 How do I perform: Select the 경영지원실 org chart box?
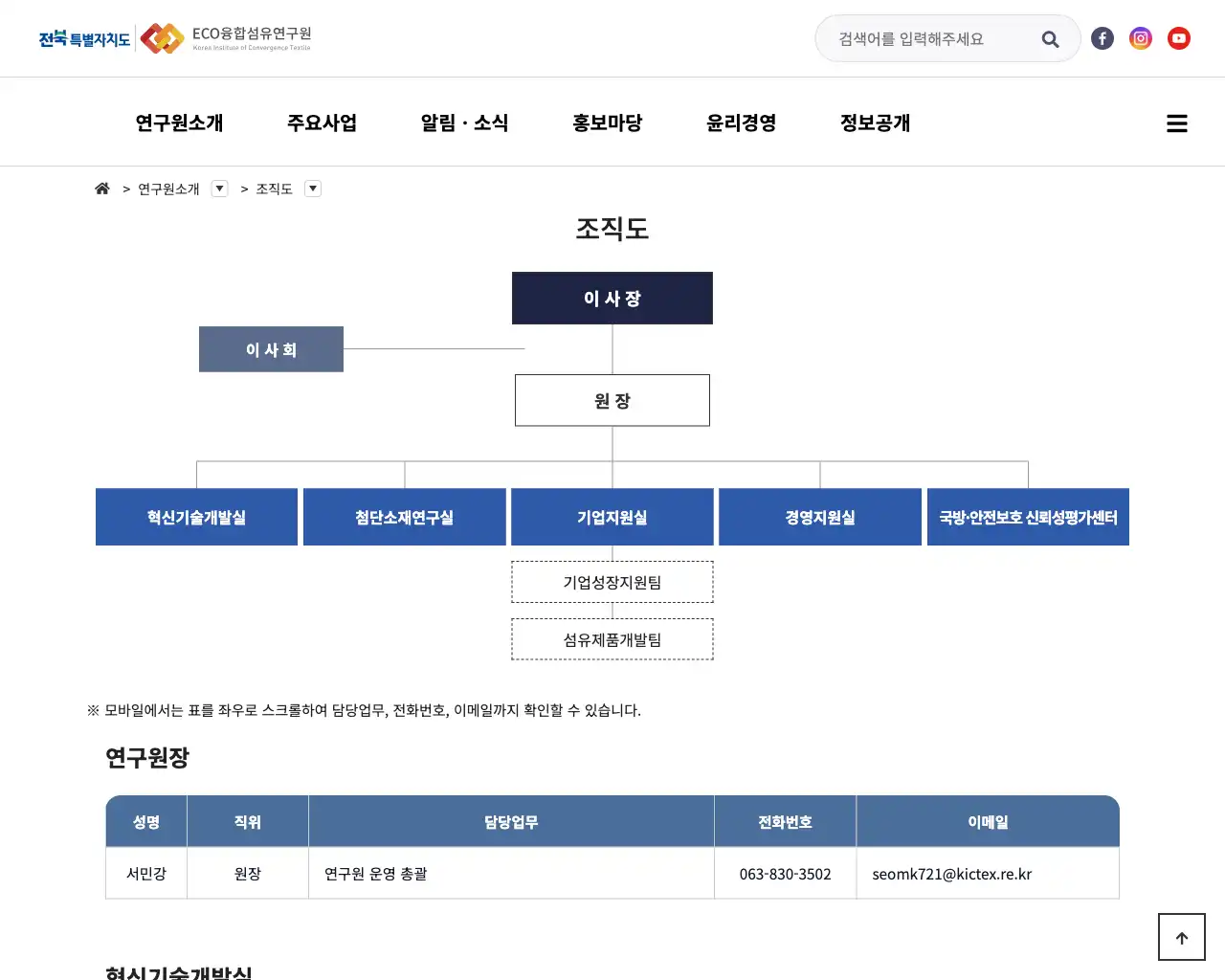click(820, 517)
